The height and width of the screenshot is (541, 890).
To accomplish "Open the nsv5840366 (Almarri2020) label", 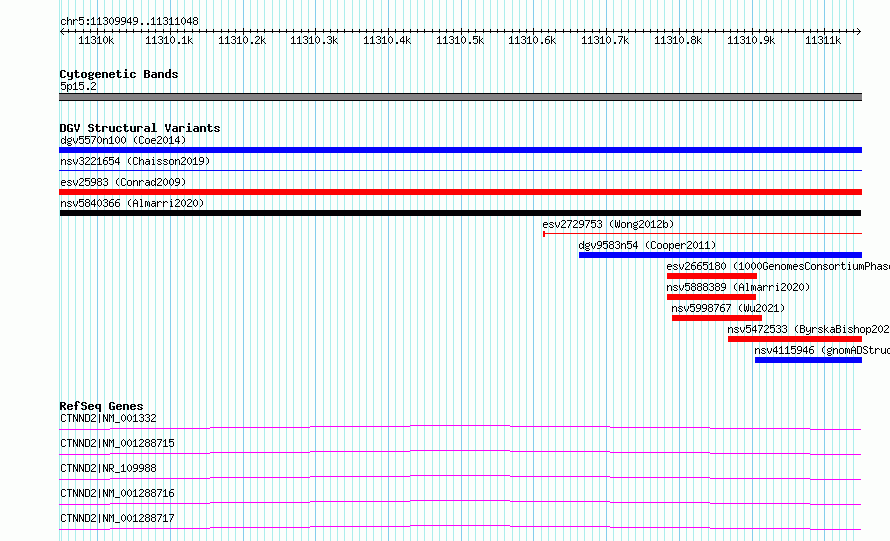I will click(x=132, y=203).
